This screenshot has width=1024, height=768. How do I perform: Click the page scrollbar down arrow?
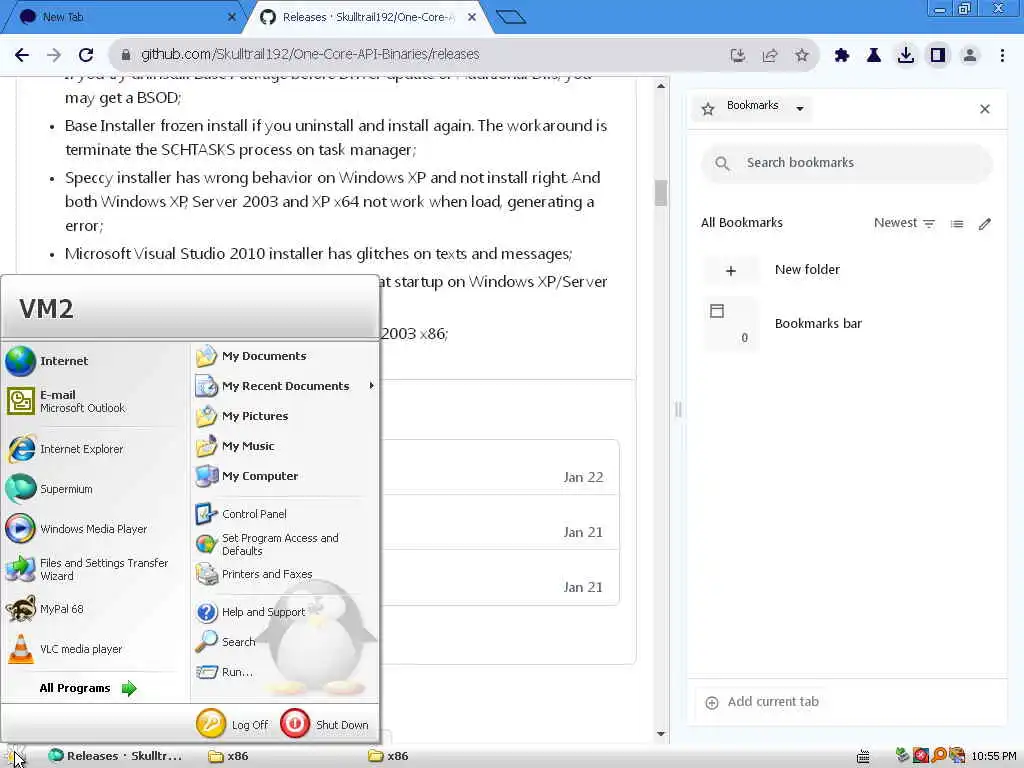pos(661,734)
